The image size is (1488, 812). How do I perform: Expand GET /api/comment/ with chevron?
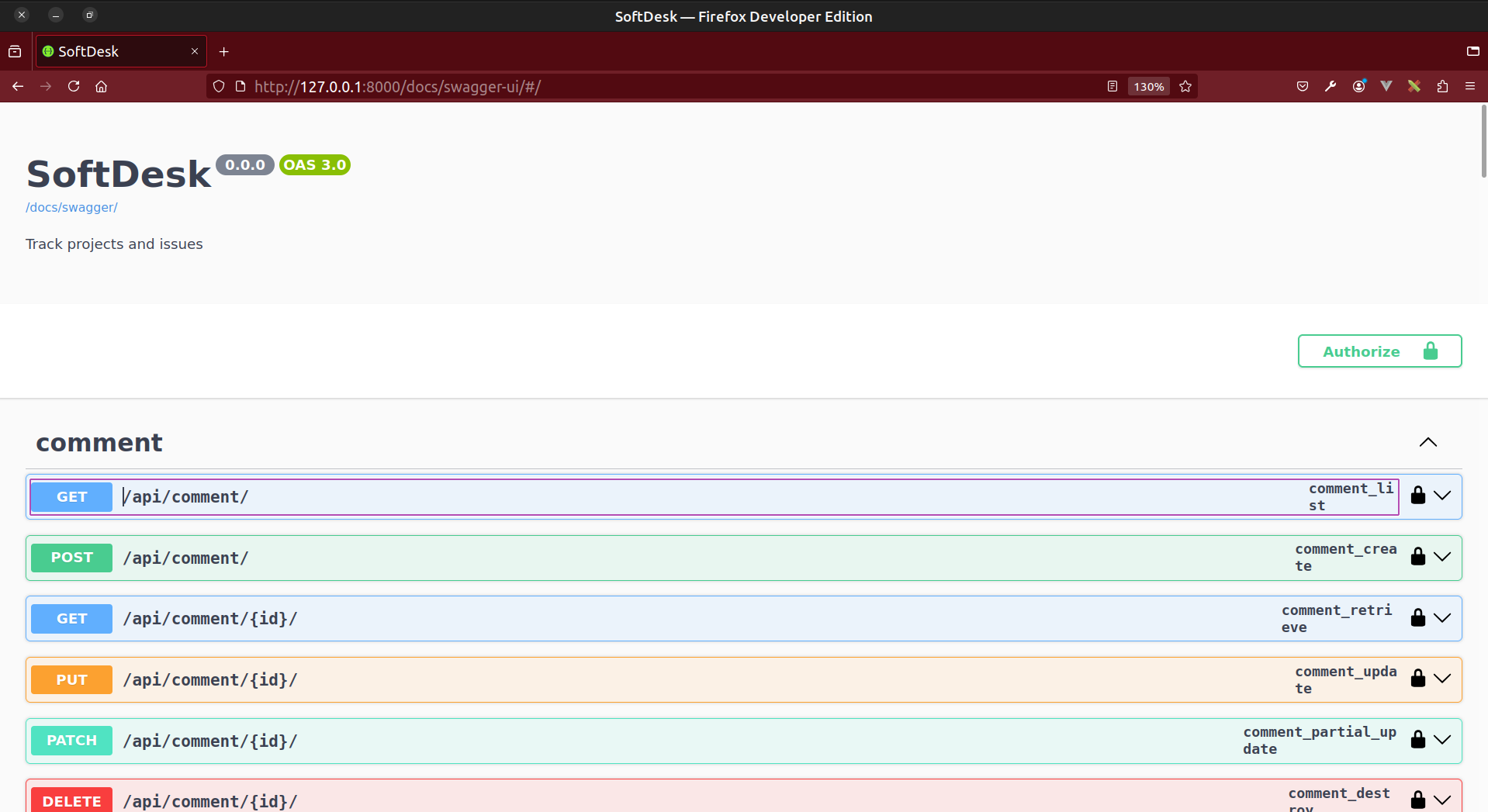tap(1442, 496)
